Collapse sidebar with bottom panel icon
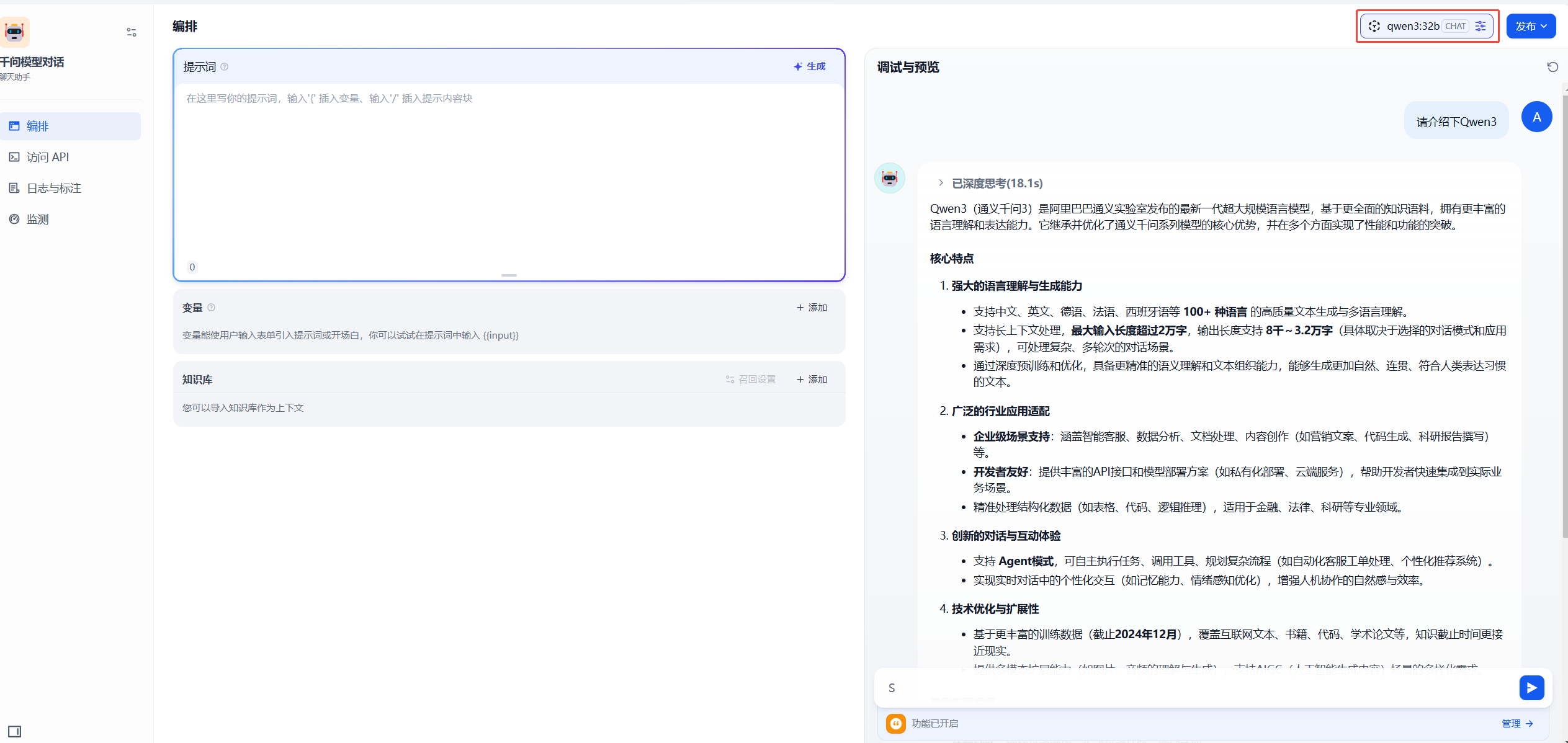The image size is (1568, 743). coord(15,731)
